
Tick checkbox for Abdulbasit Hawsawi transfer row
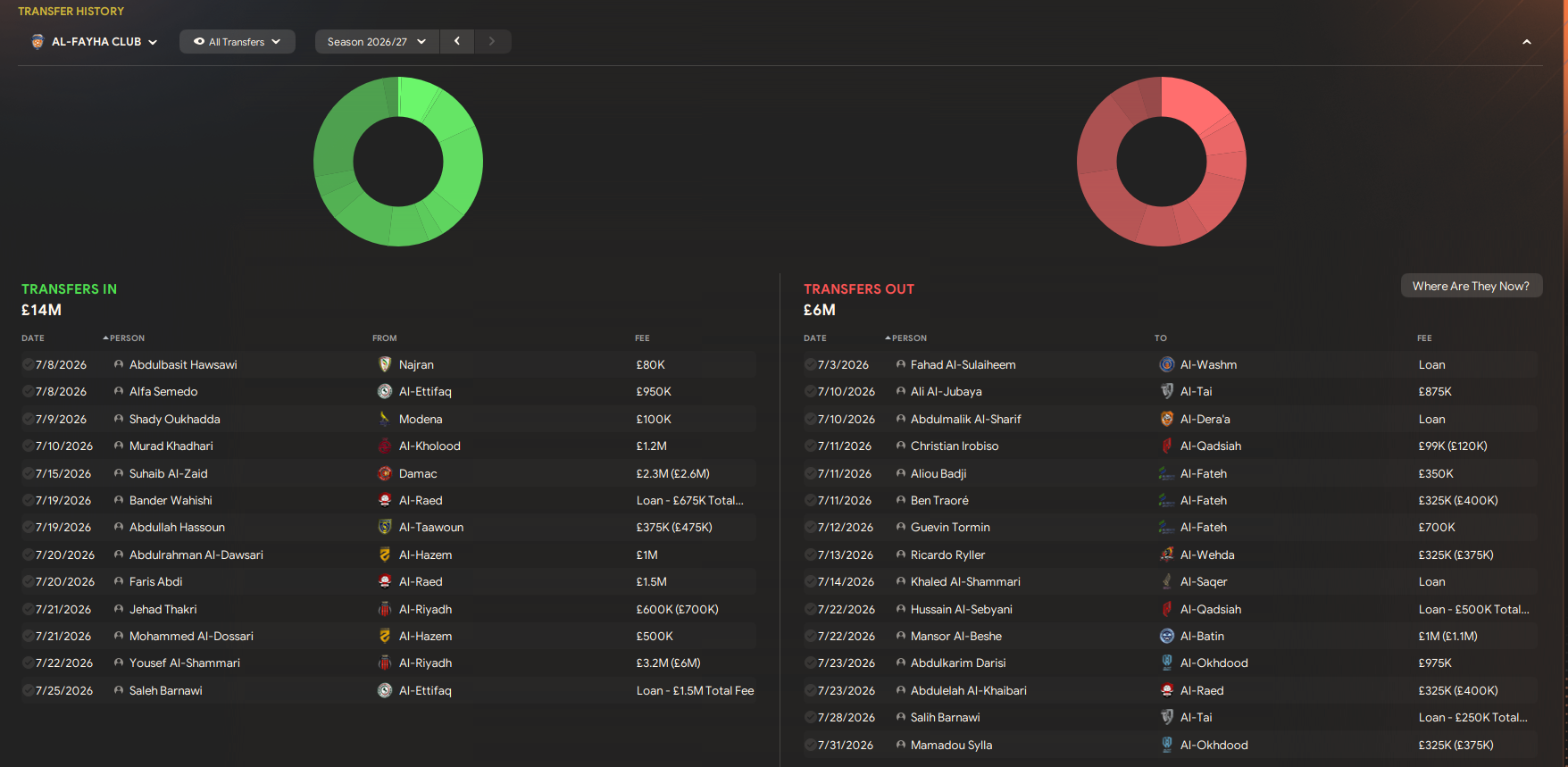[x=29, y=364]
